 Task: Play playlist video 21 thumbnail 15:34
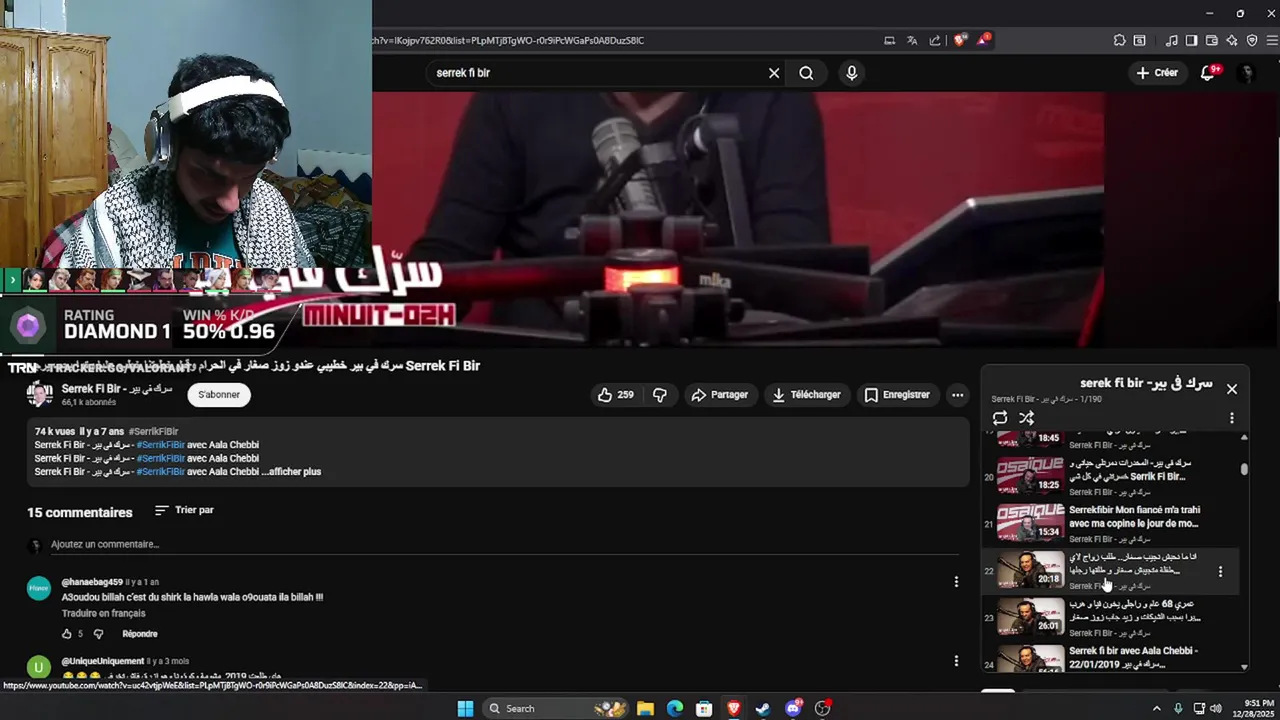click(x=1031, y=523)
